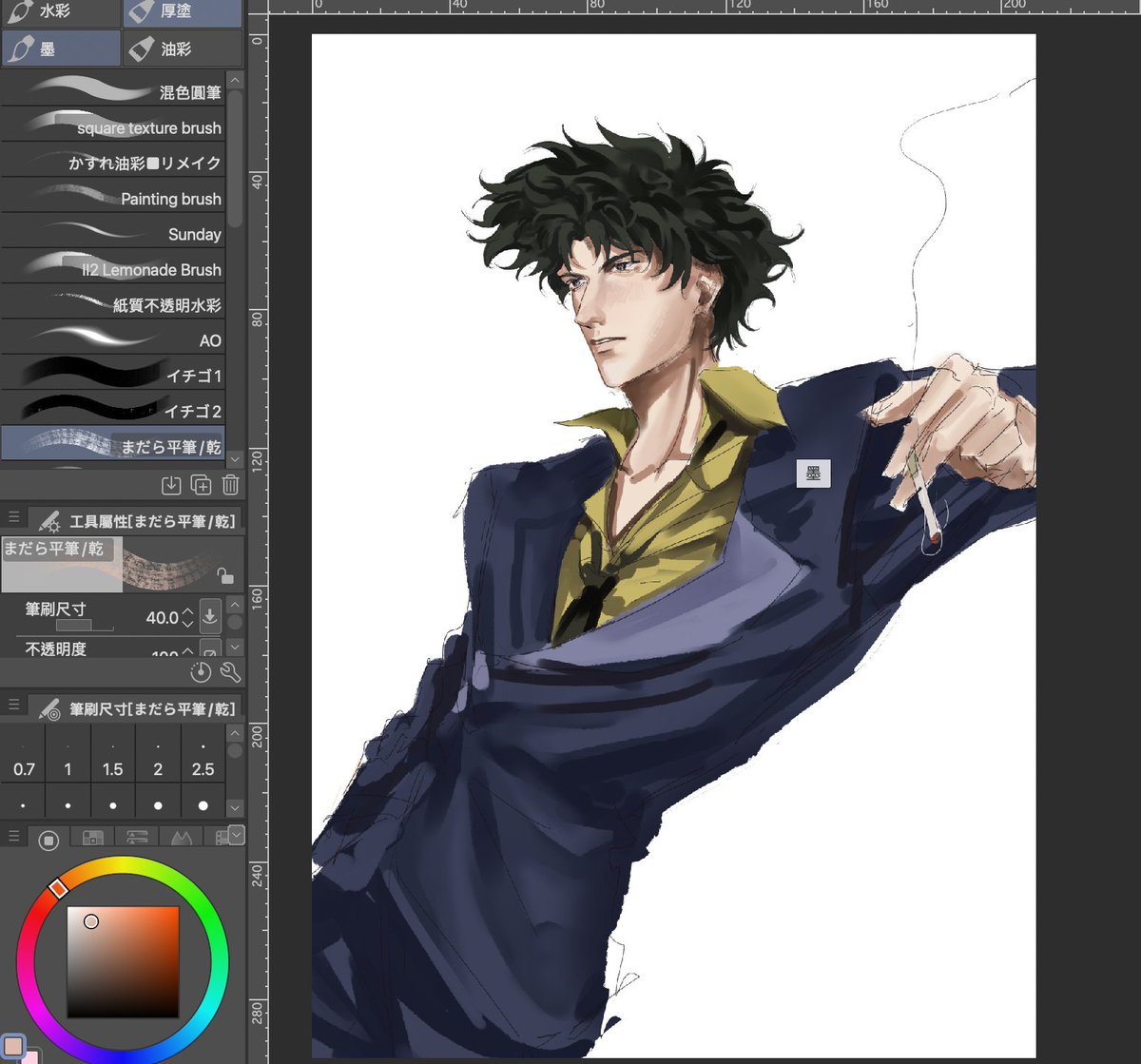Click tool property scroll-down arrow
Viewport: 1141px width, 1064px height.
click(235, 648)
